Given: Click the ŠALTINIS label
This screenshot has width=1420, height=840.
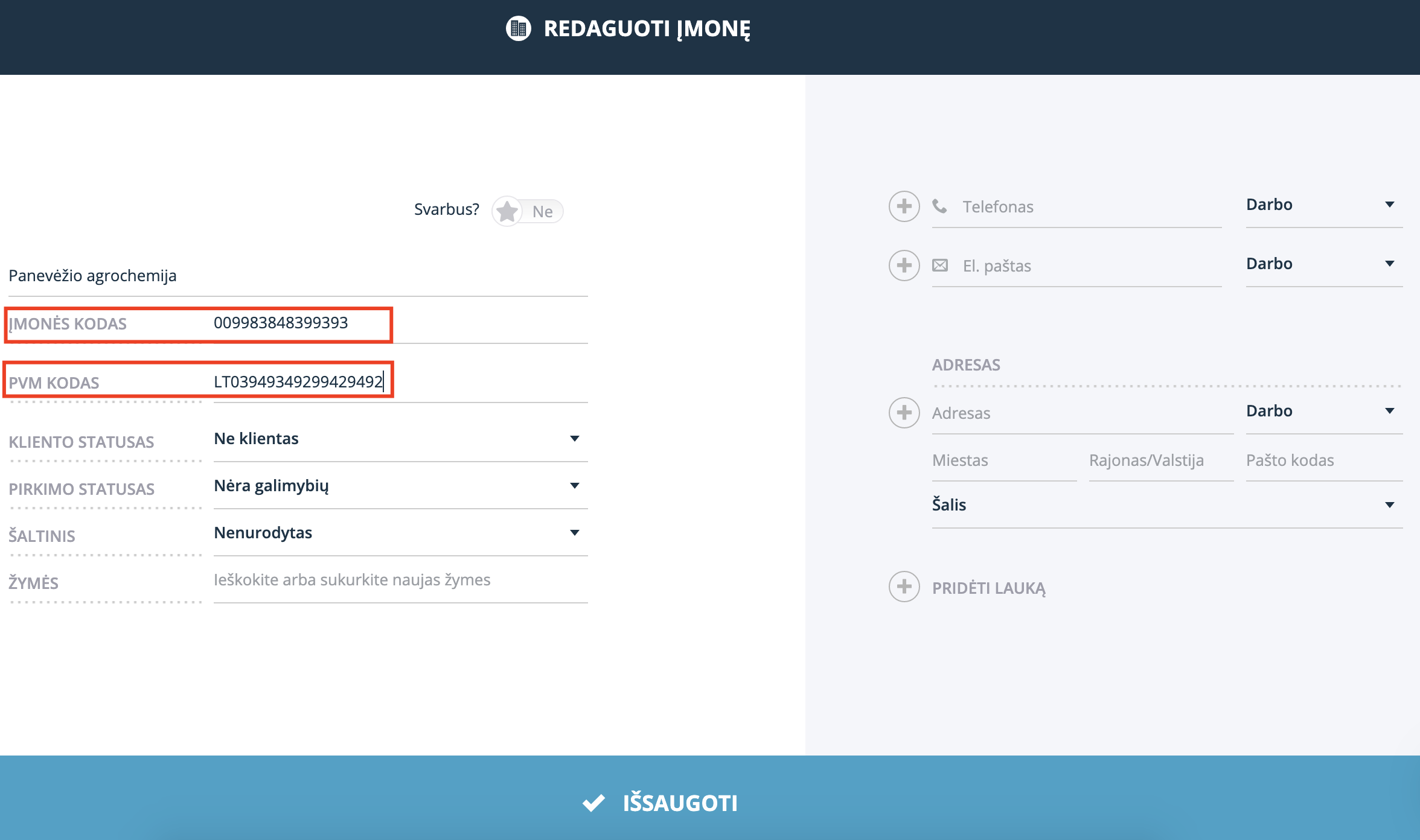Looking at the screenshot, I should tap(42, 536).
